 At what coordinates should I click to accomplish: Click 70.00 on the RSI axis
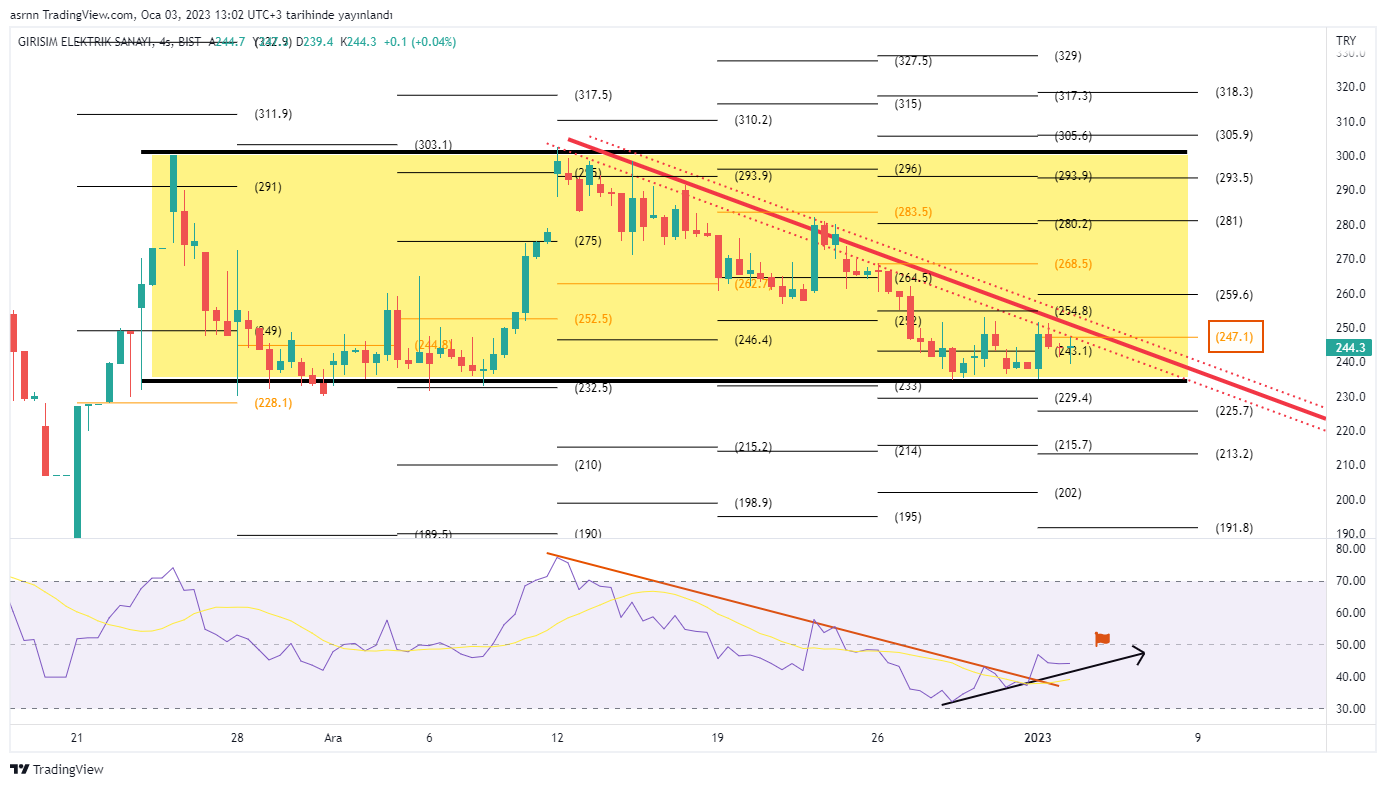pos(1349,581)
